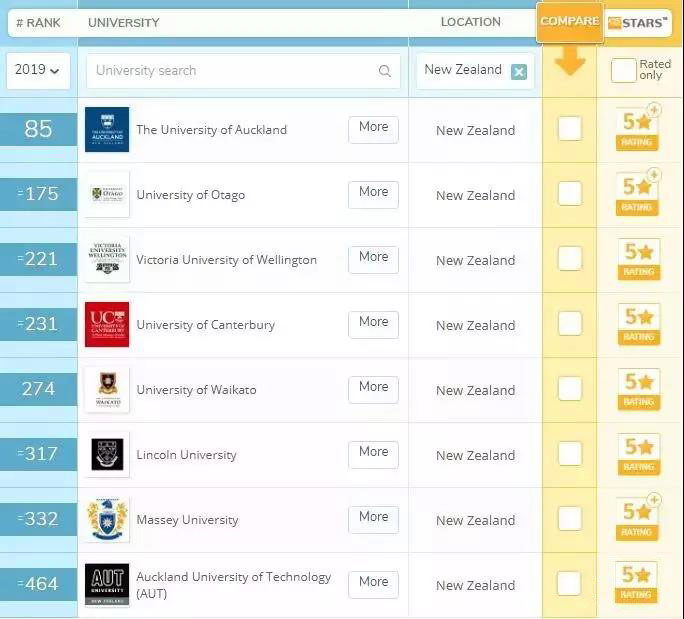
Task: Sort by the # RANK column header
Action: pyautogui.click(x=38, y=23)
